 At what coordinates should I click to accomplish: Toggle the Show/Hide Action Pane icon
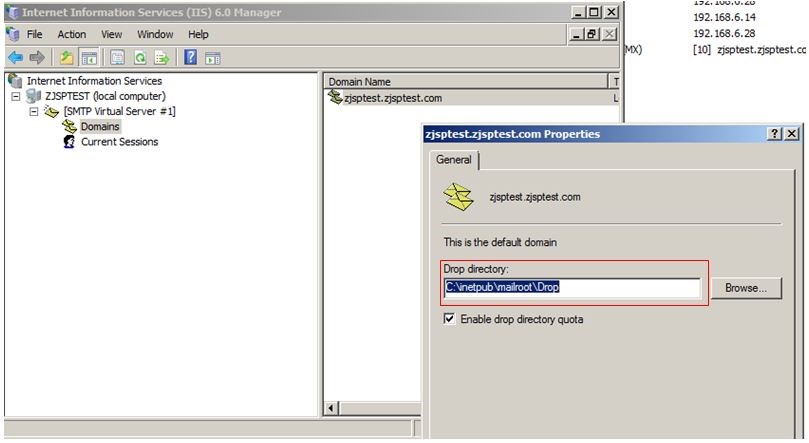coord(213,58)
